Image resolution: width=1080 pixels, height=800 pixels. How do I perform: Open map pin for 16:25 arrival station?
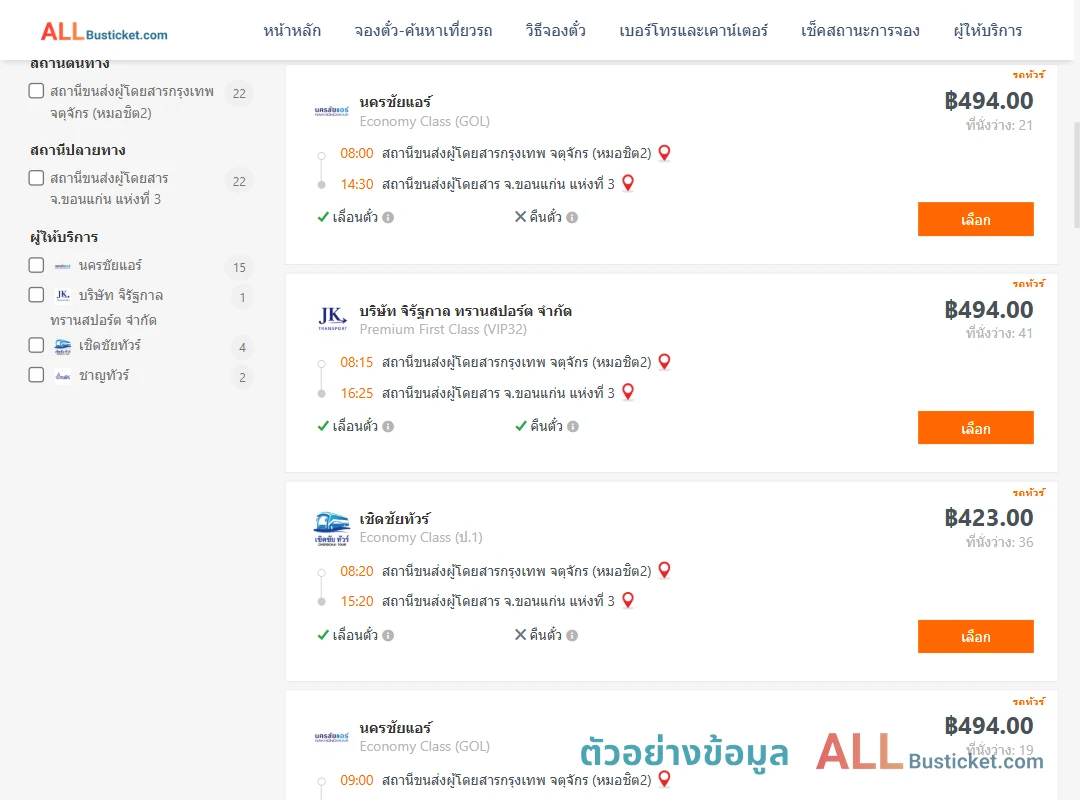[628, 392]
